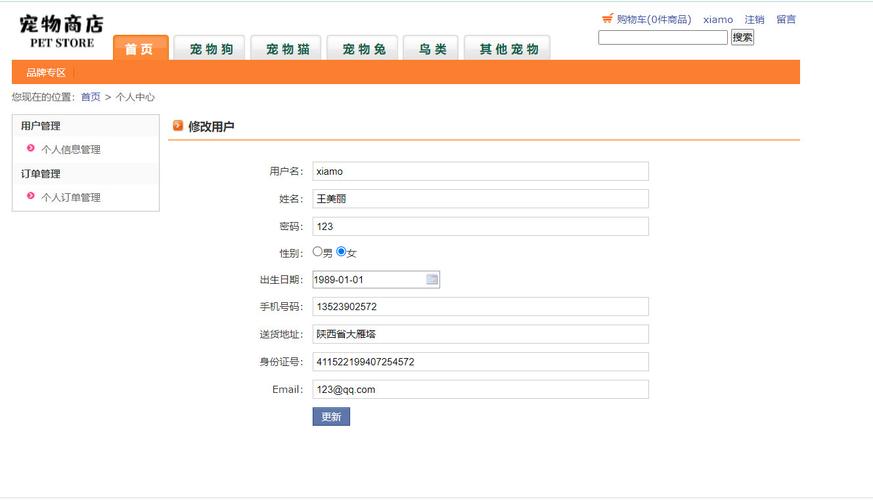Open the 宠物狗 tab
Viewport: 873px width, 500px height.
coord(211,48)
